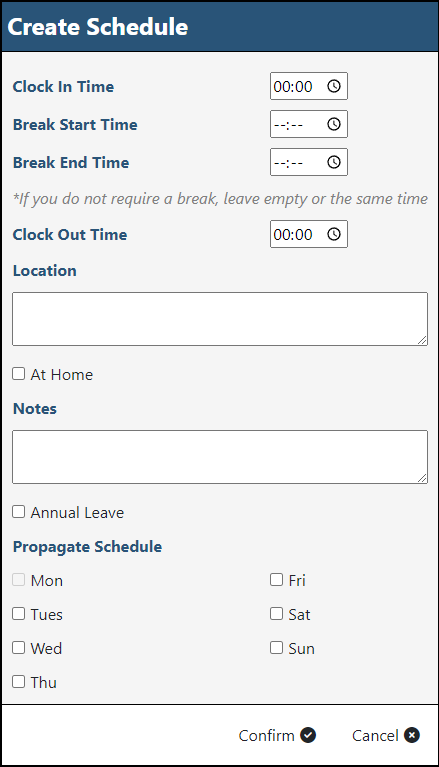439x767 pixels.
Task: Click the Break Start Time empty field
Action: pyautogui.click(x=309, y=124)
